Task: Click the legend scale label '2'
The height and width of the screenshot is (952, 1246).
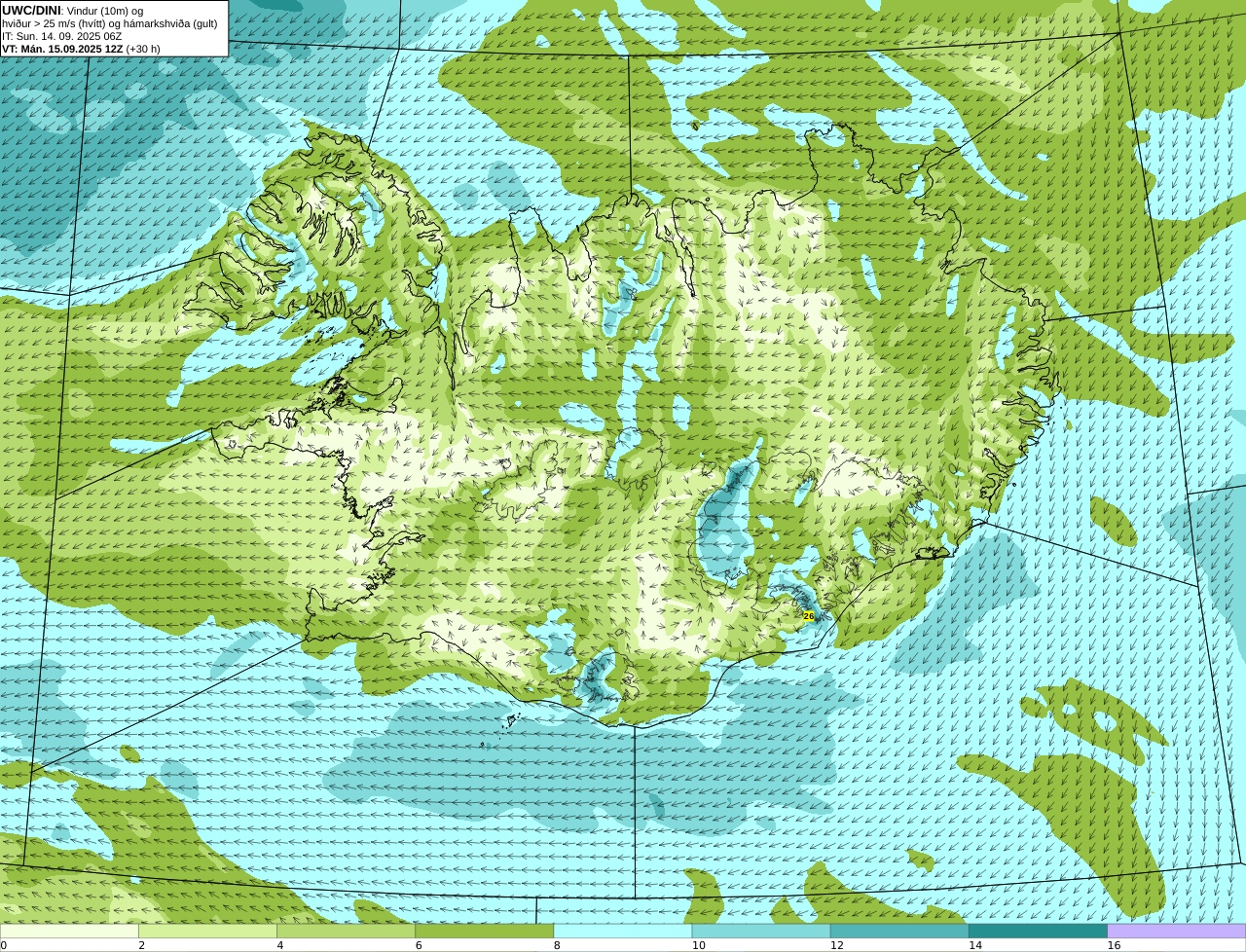Action: pyautogui.click(x=141, y=945)
